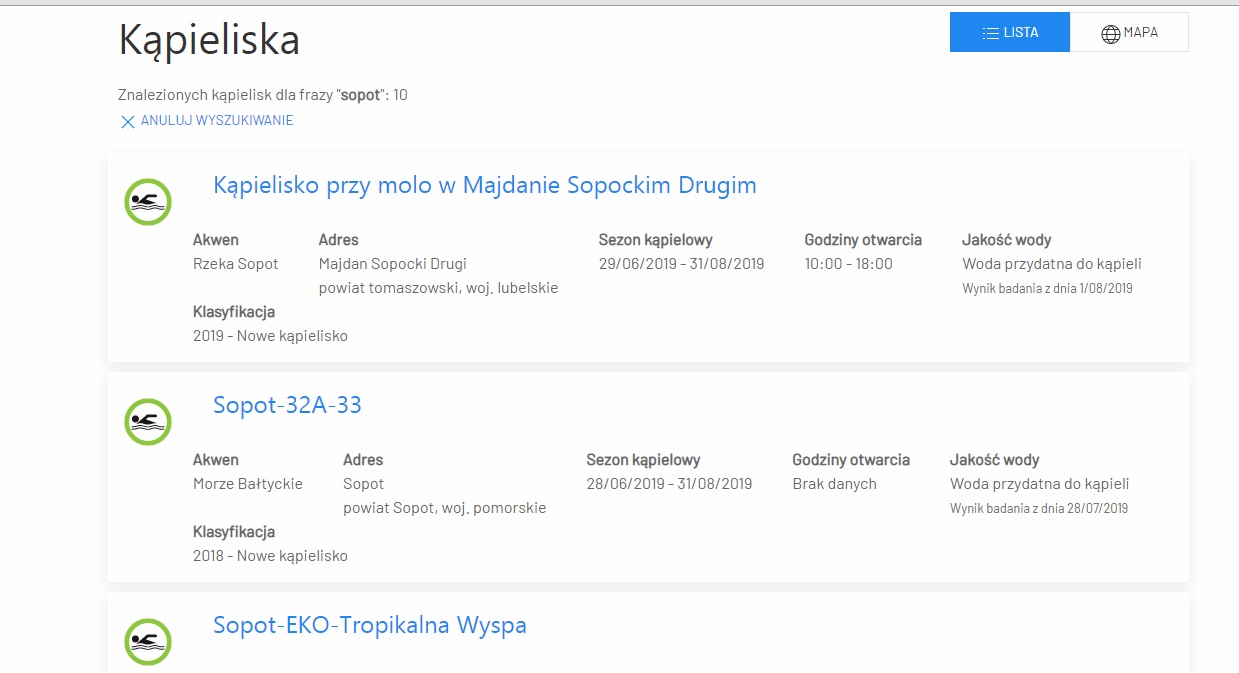Switch to the MAPA view tab
1239x673 pixels.
(1129, 32)
